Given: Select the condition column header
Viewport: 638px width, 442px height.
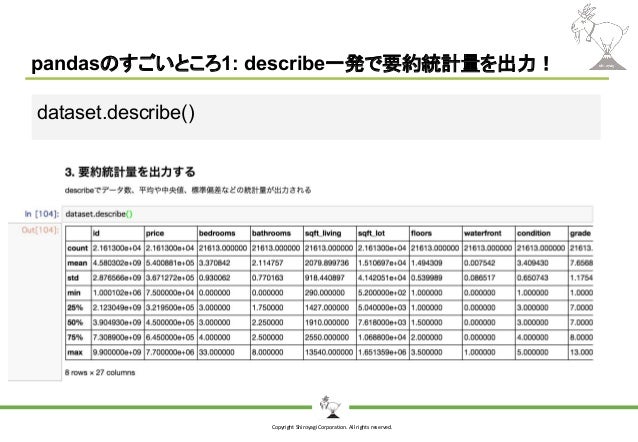Looking at the screenshot, I should (x=534, y=233).
